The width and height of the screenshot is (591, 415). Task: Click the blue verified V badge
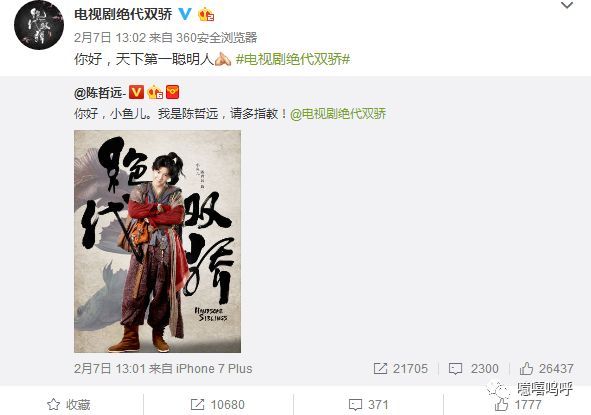click(x=185, y=14)
